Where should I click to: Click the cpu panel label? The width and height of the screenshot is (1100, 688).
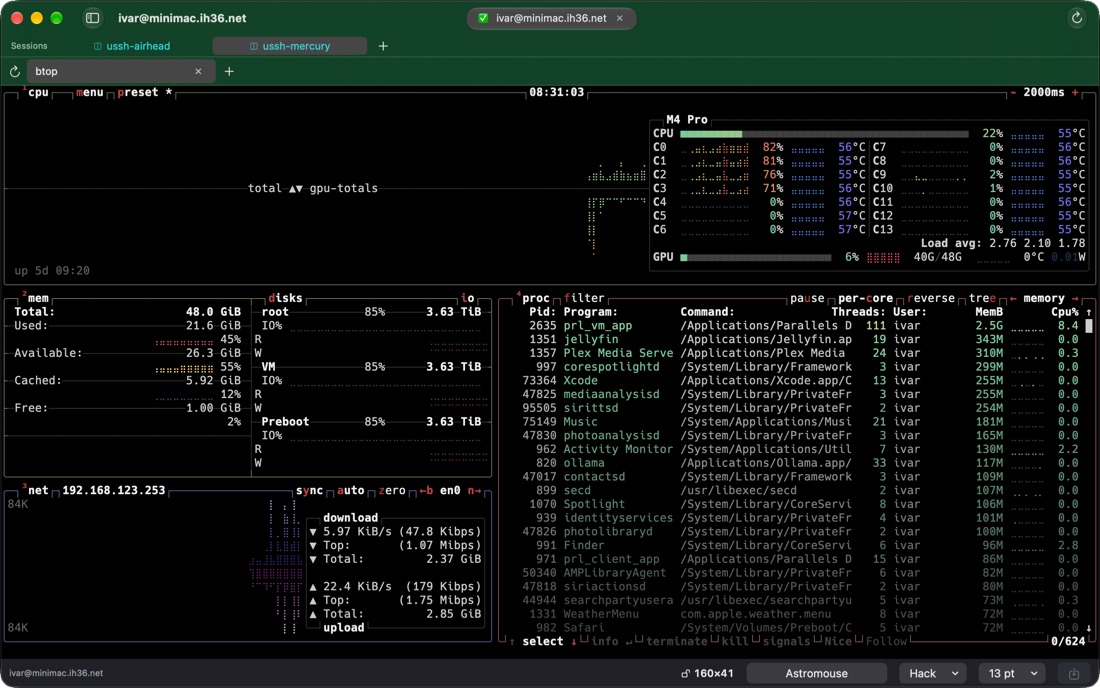click(x=39, y=93)
